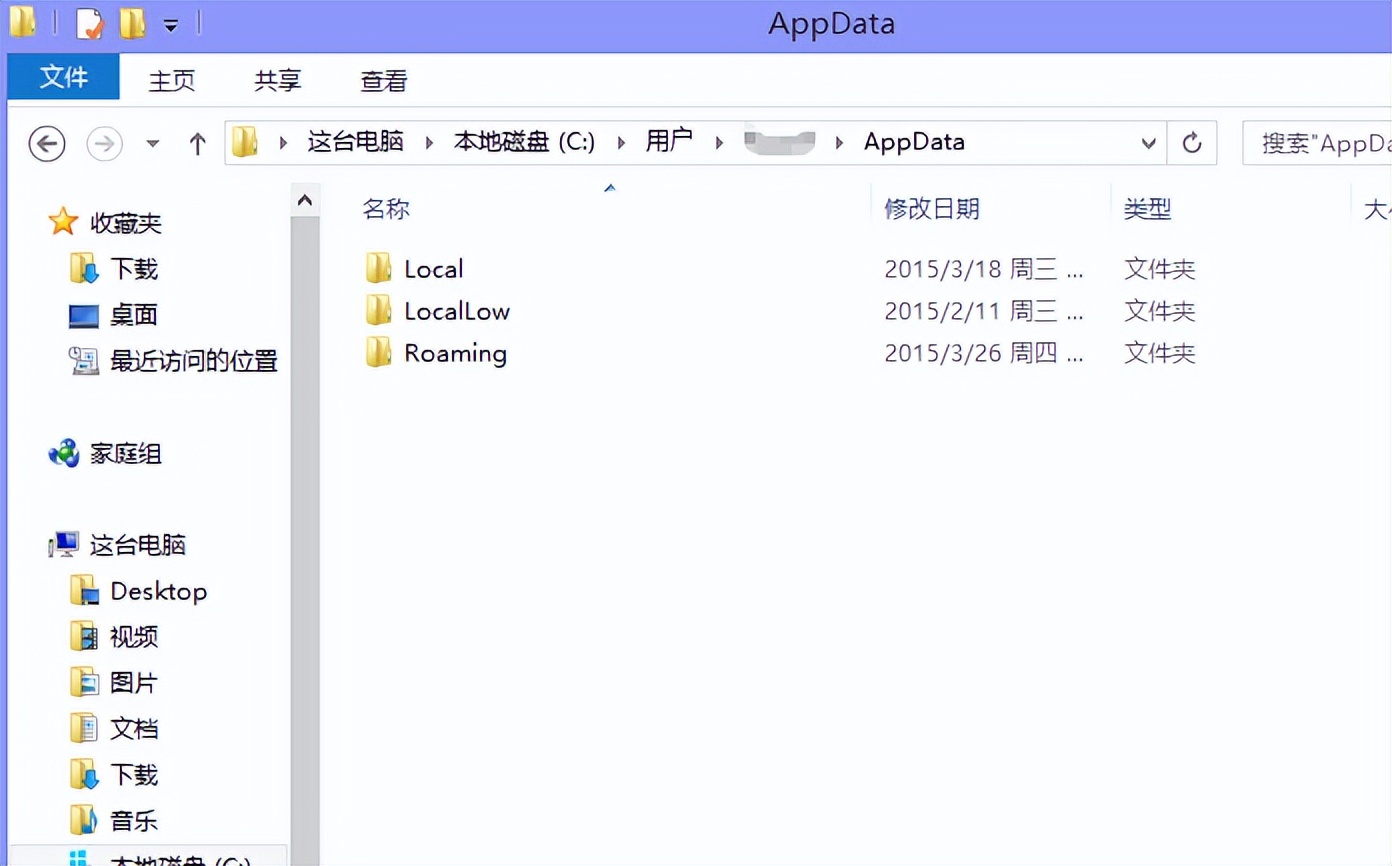The image size is (1392, 866).
Task: Click the 桌面 monitor icon
Action: point(84,316)
